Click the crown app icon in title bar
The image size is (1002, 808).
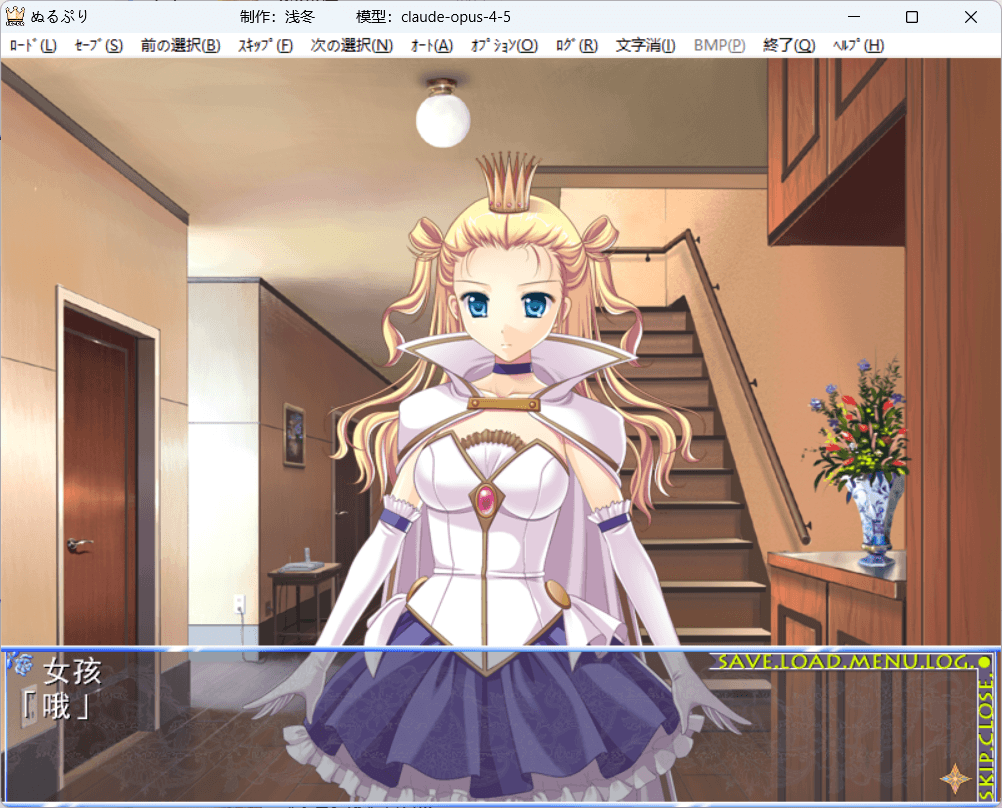[16, 17]
